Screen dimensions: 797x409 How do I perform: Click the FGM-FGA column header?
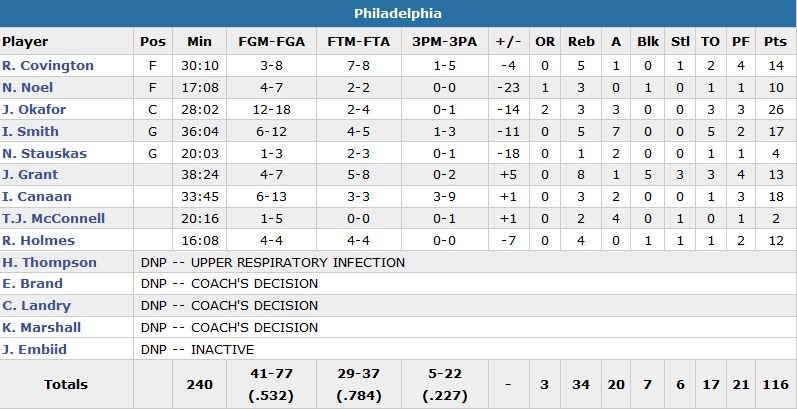click(x=270, y=42)
